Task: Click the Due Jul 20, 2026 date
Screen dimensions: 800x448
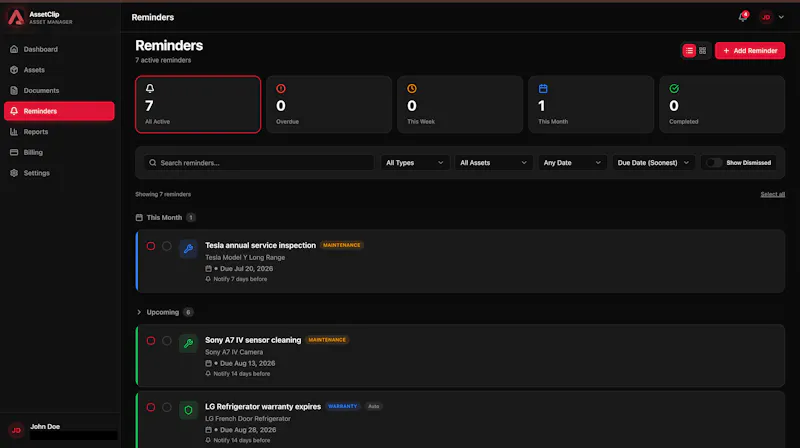Action: (x=246, y=268)
